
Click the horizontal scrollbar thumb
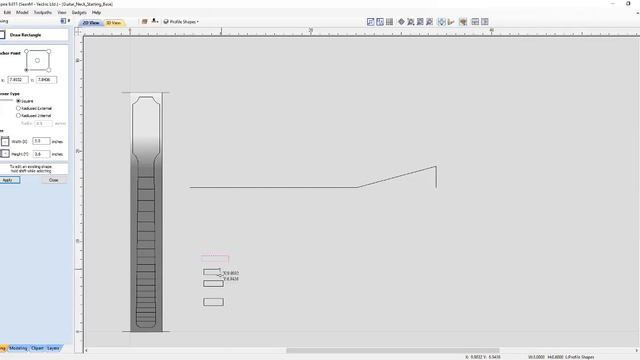[393, 351]
